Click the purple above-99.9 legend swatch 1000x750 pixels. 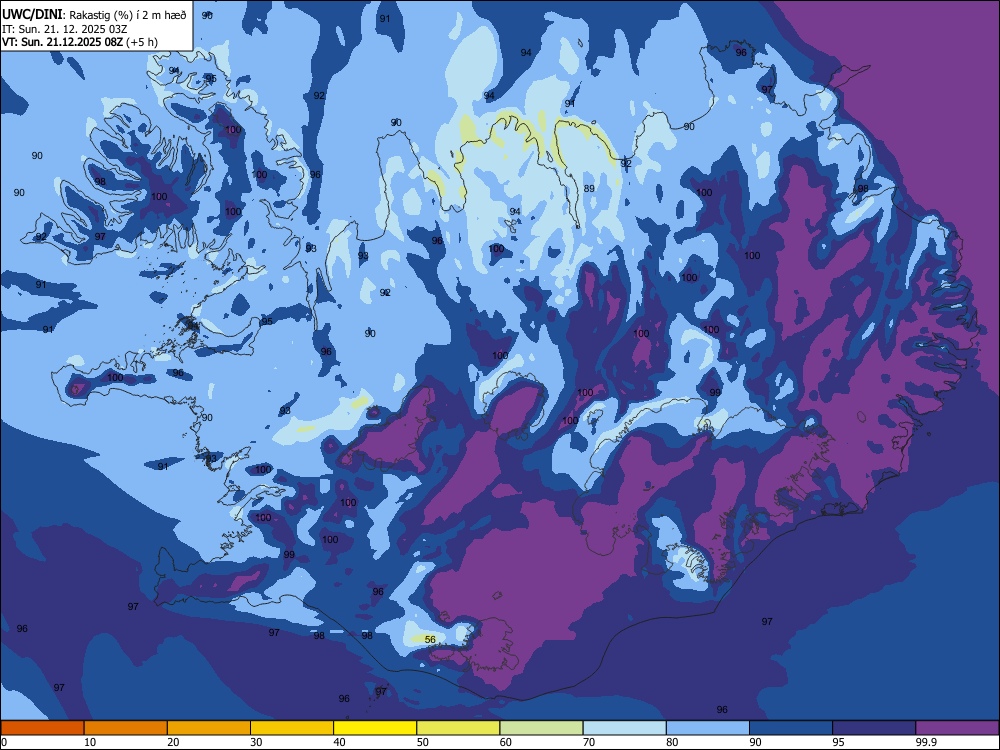(x=957, y=728)
